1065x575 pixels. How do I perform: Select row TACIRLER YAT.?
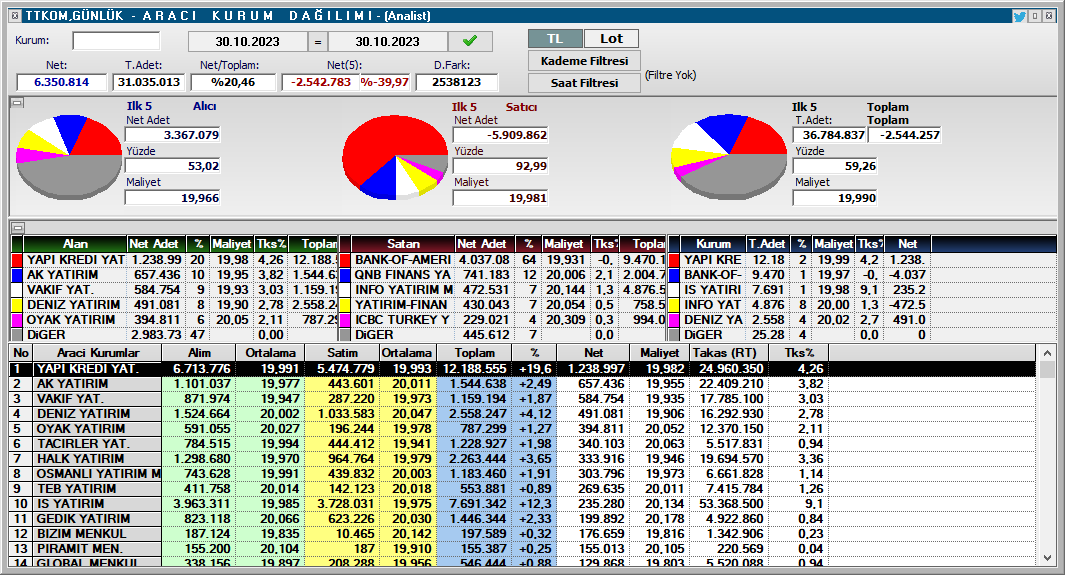tap(523, 443)
